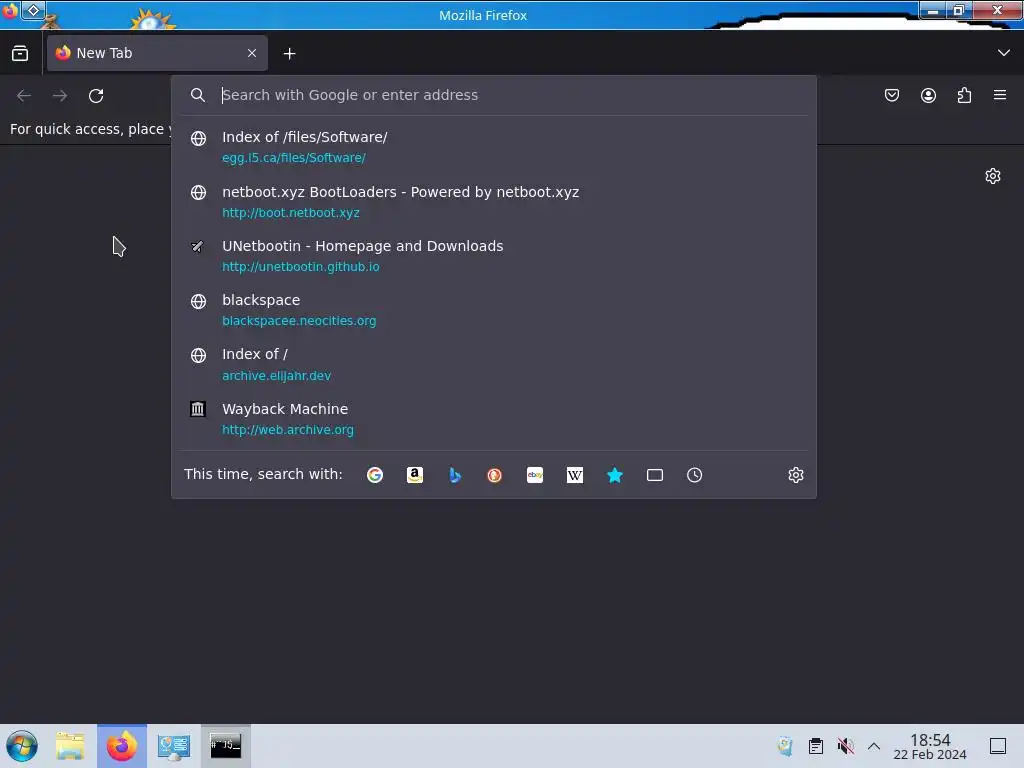
Task: Expand the list all tabs chevron
Action: (1004, 53)
